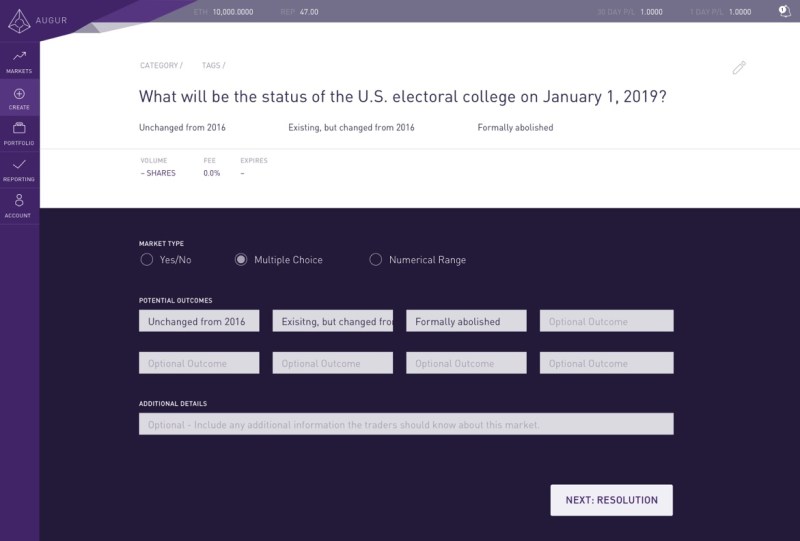Screen dimensions: 800x541
Task: Go to Reporting checkmark icon
Action: 19,169
